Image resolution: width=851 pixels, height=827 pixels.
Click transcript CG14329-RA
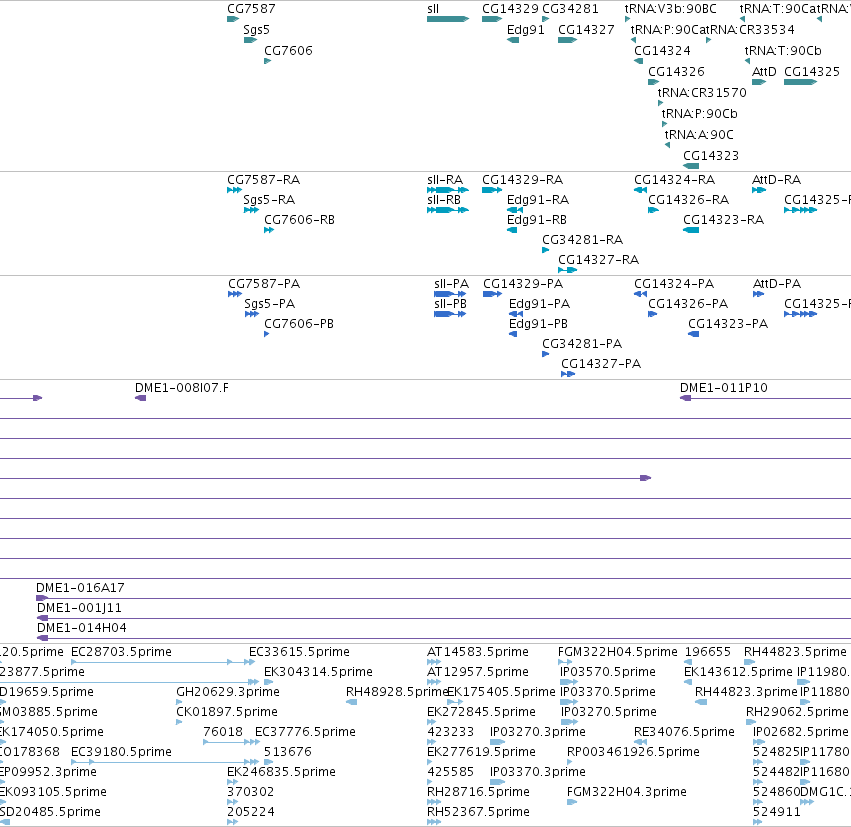522,180
